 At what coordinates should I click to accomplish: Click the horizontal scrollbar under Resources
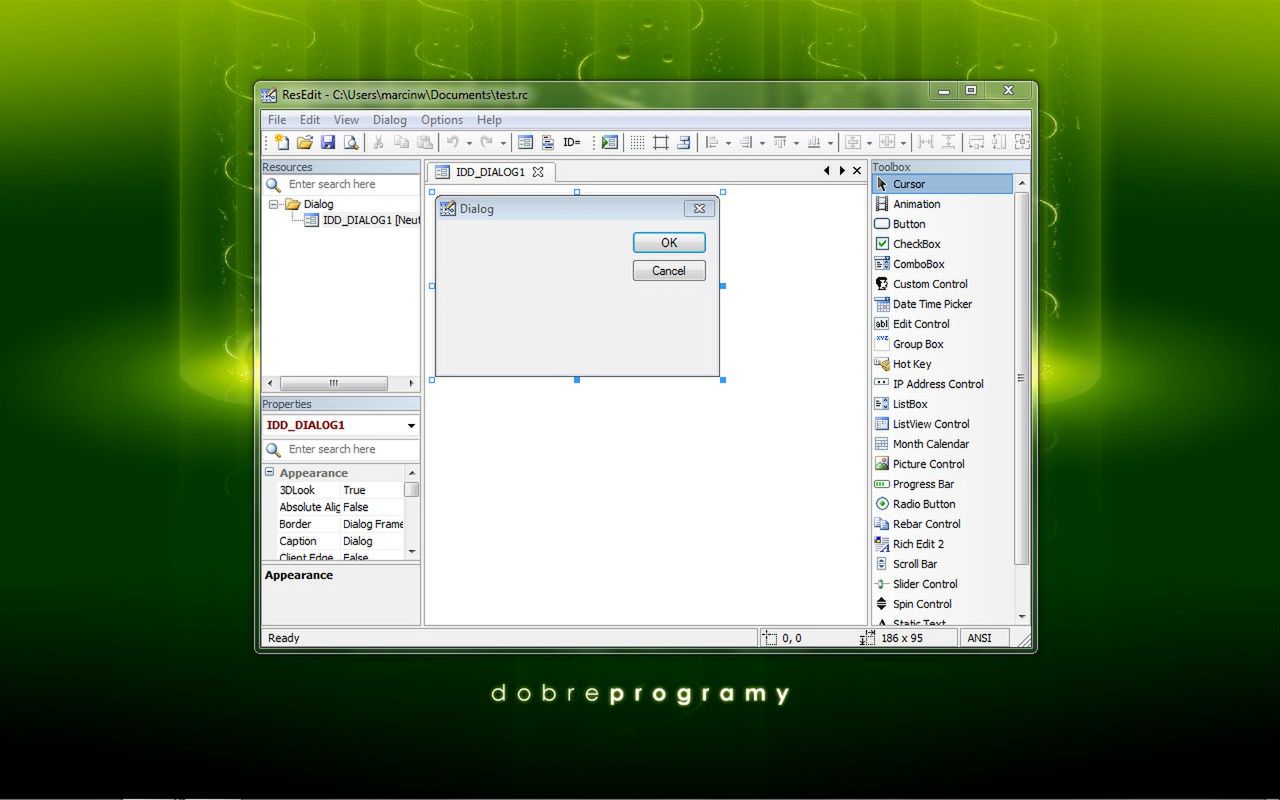[335, 383]
